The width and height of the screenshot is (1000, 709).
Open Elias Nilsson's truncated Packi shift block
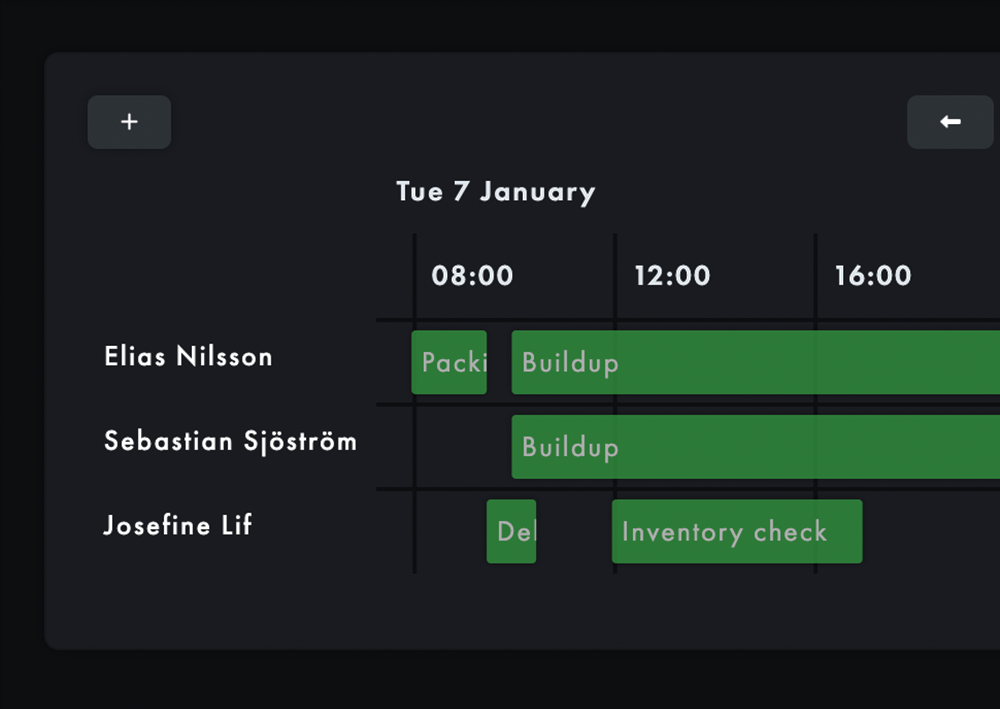pos(449,362)
